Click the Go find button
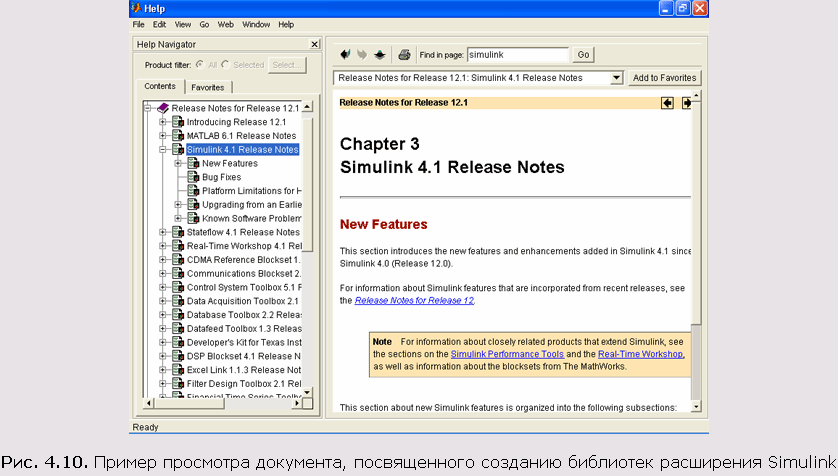Screen dimensions: 838x476 [583, 54]
